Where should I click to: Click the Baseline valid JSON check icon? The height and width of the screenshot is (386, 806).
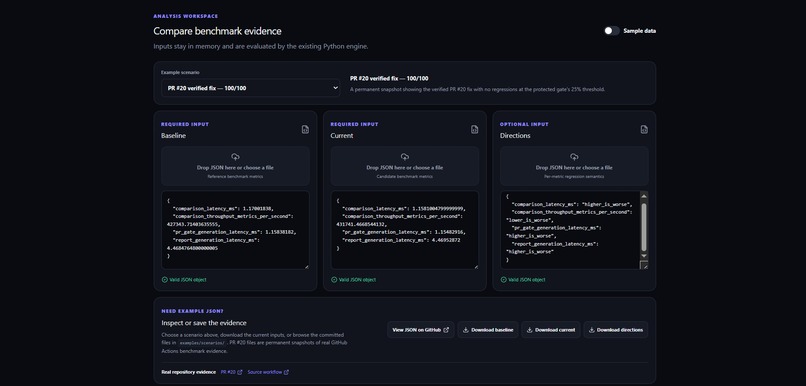pyautogui.click(x=164, y=280)
